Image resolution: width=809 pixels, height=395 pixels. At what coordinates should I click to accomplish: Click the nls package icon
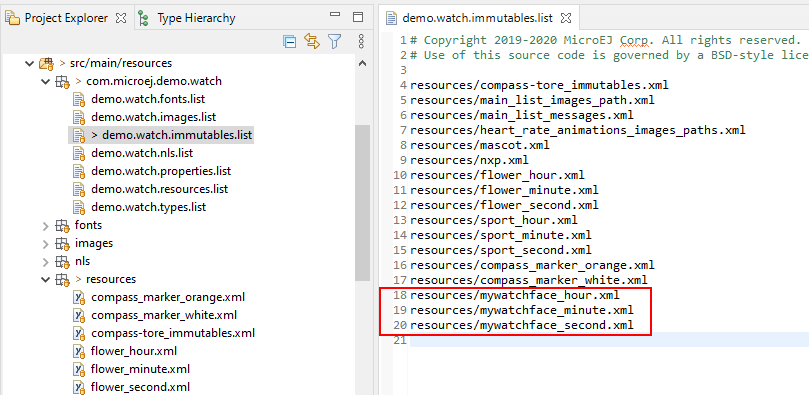[62, 262]
